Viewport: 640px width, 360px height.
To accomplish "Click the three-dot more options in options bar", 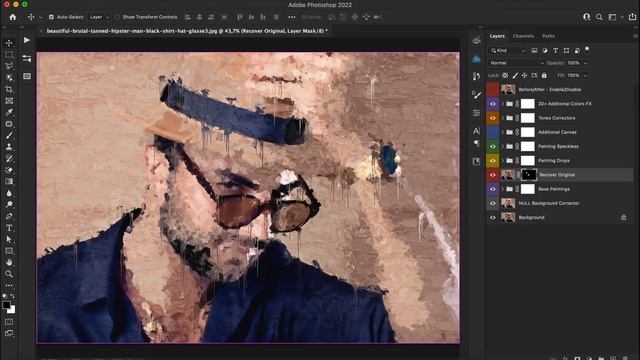I will coord(291,17).
